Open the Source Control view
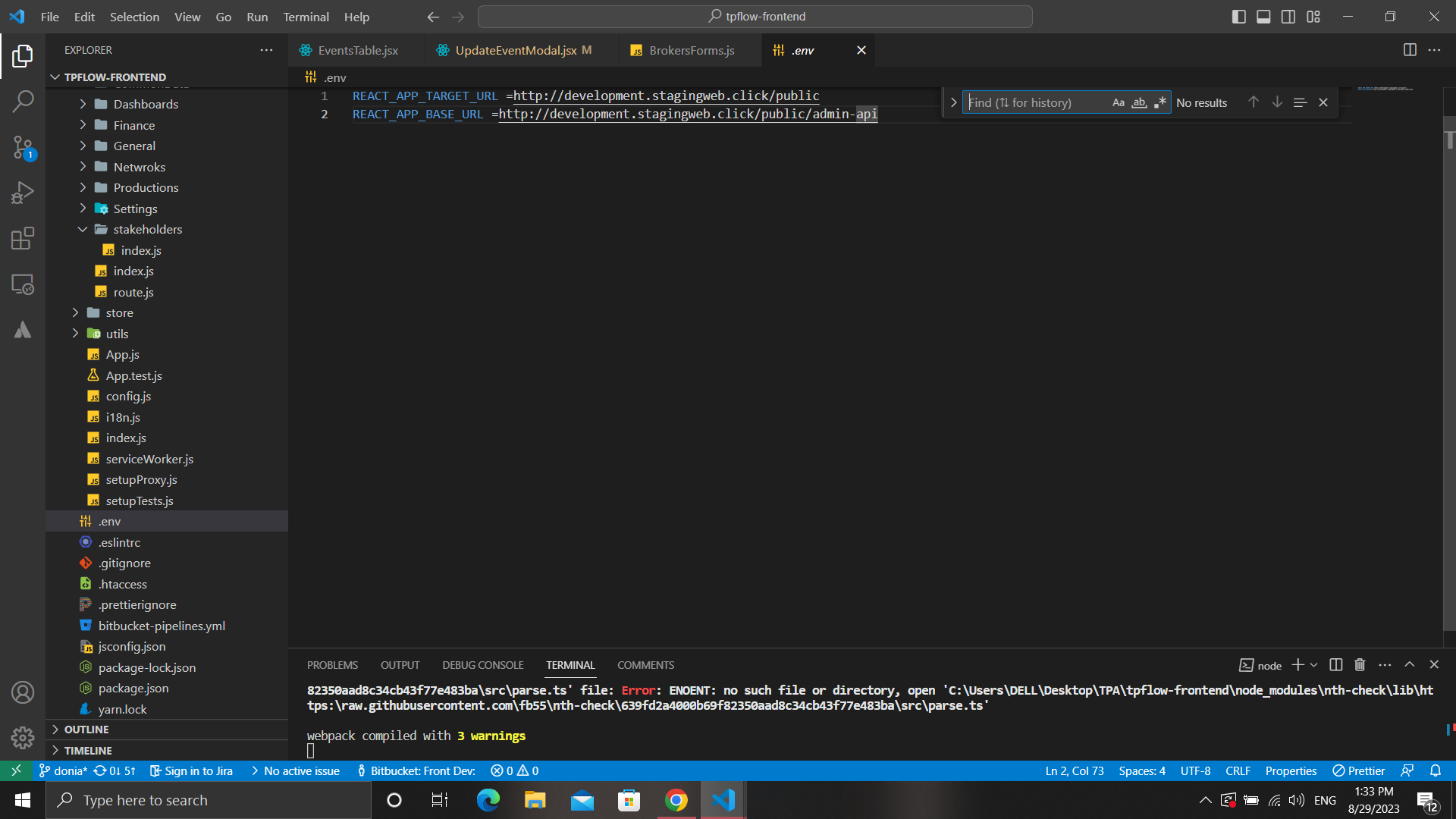 click(23, 147)
